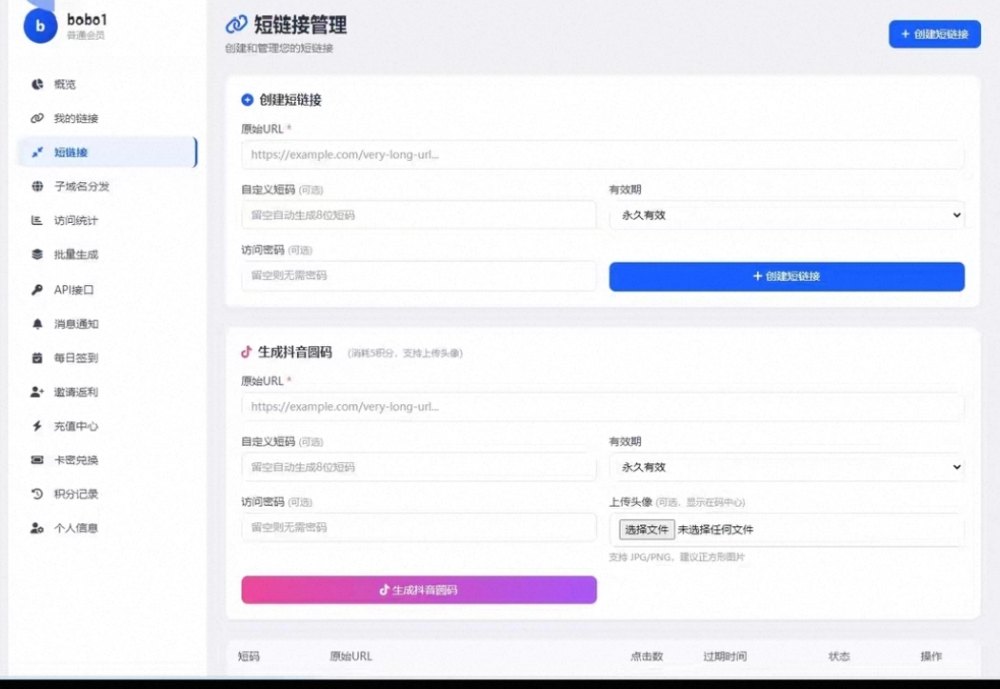
Task: Click the 积分记录 history icon
Action: pos(37,494)
